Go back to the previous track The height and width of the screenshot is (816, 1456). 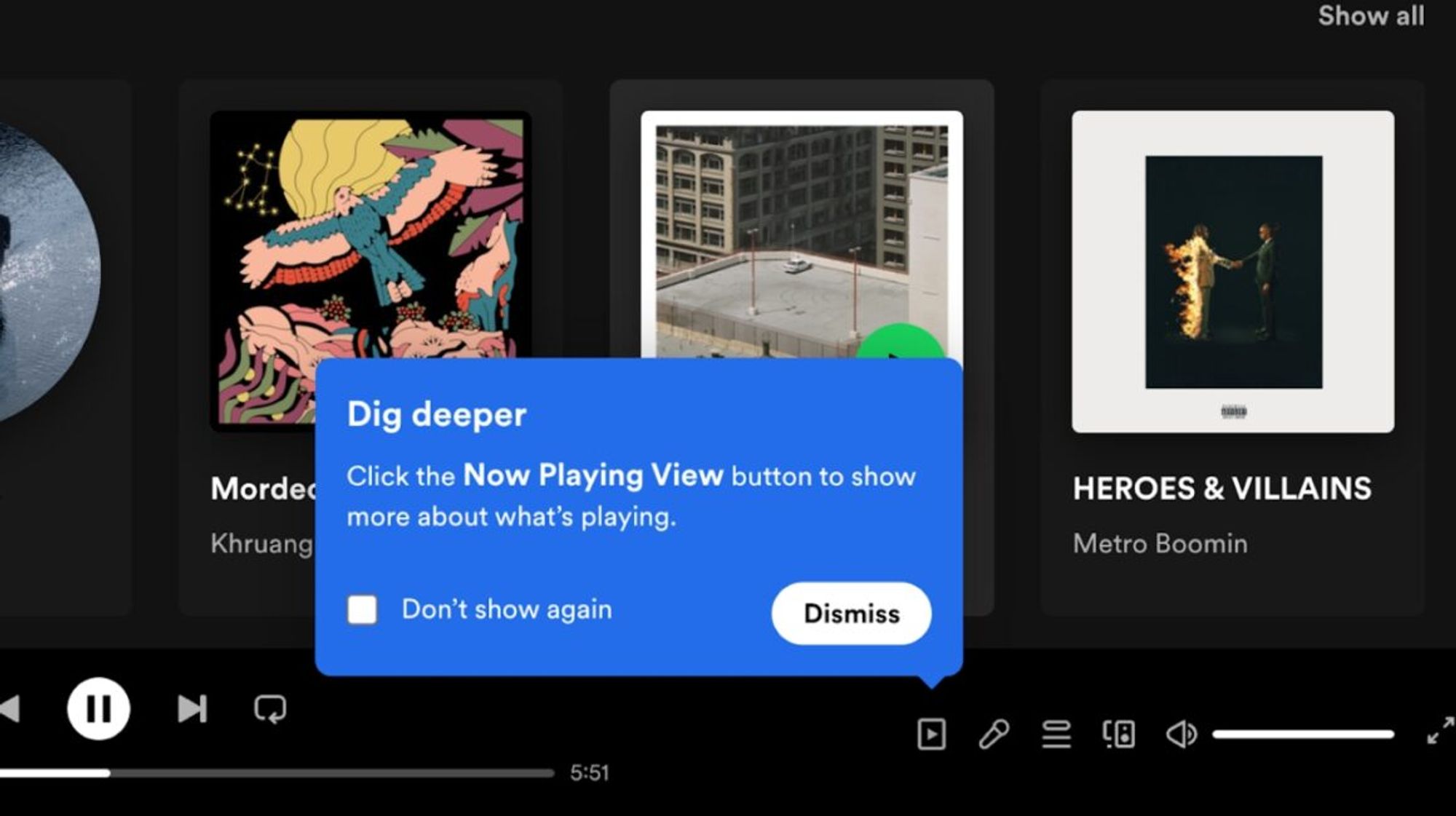[x=9, y=708]
